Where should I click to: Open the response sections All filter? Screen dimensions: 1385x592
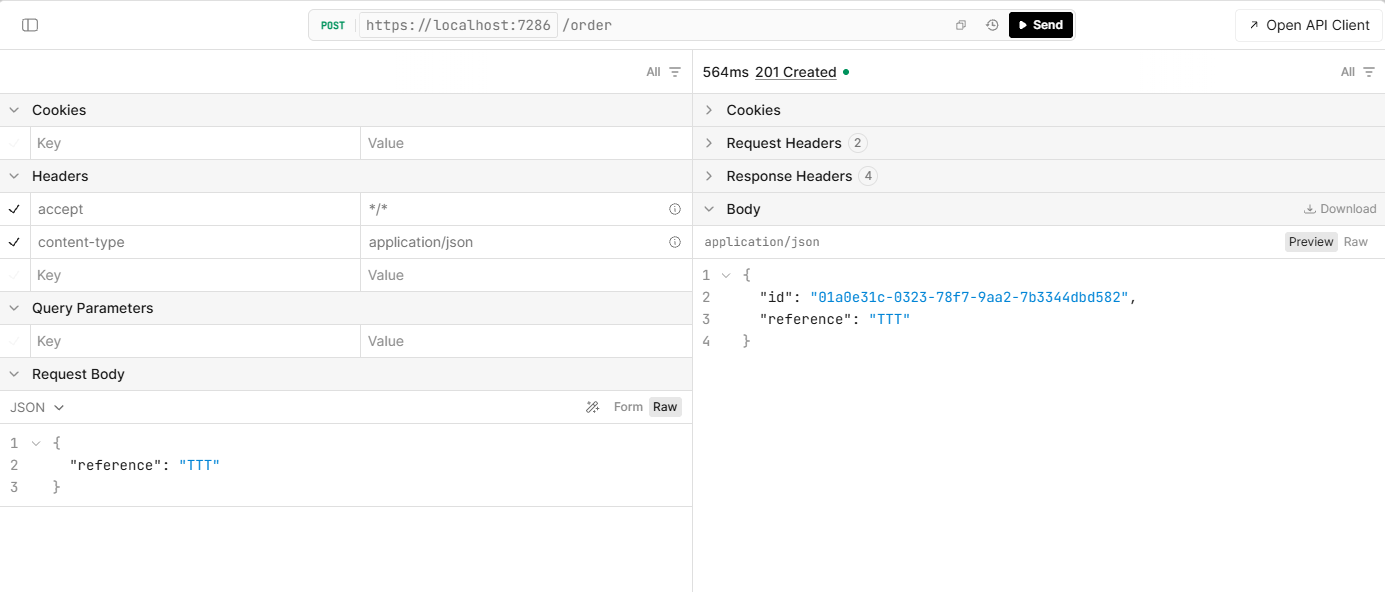click(1358, 72)
